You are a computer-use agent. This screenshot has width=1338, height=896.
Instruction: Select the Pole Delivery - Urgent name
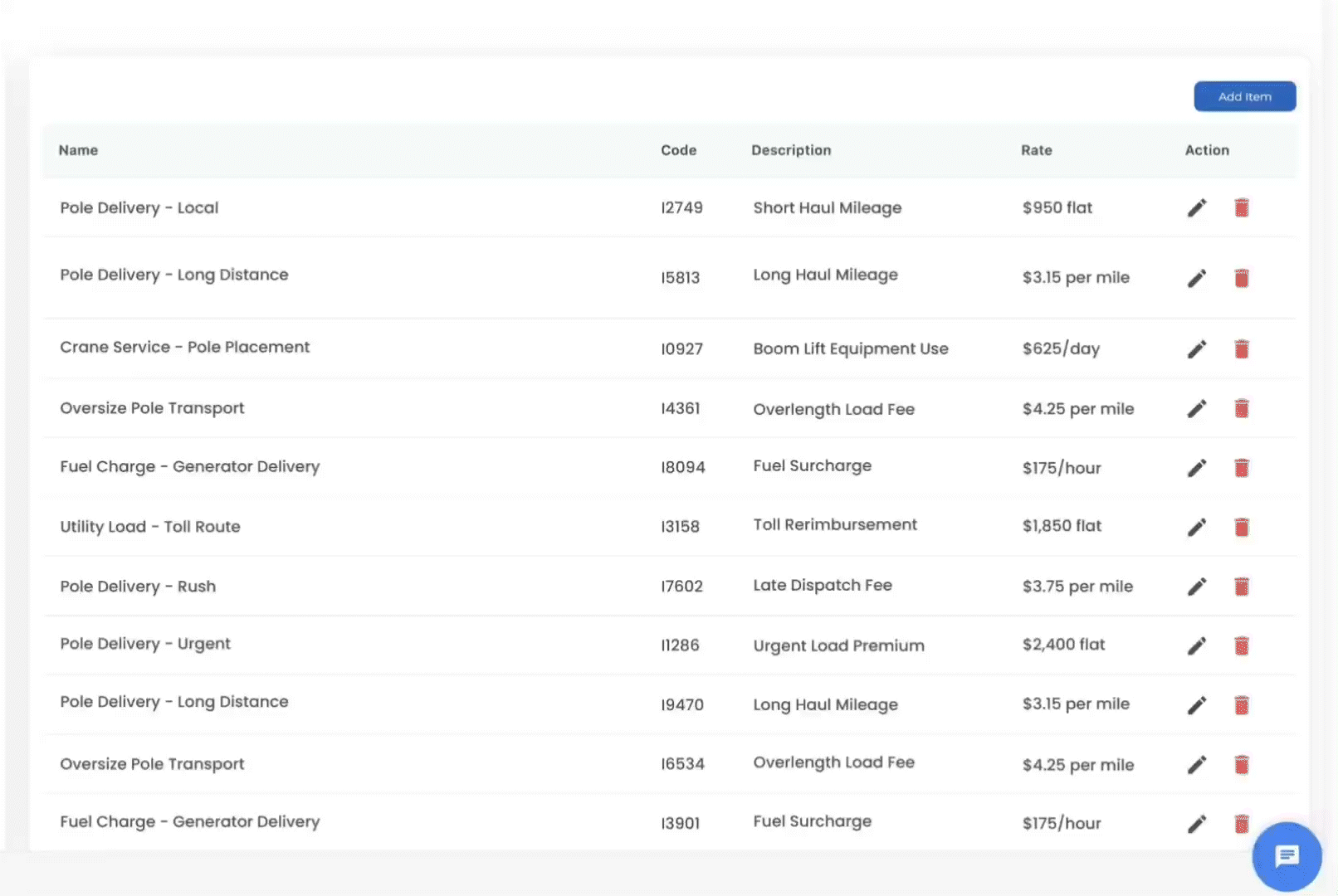pos(145,644)
